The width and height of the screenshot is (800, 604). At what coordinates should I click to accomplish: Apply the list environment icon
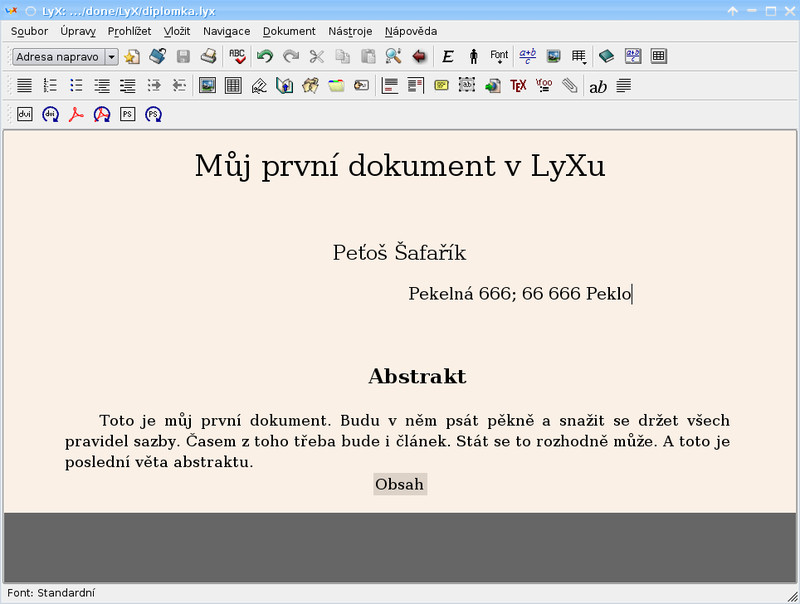[102, 85]
